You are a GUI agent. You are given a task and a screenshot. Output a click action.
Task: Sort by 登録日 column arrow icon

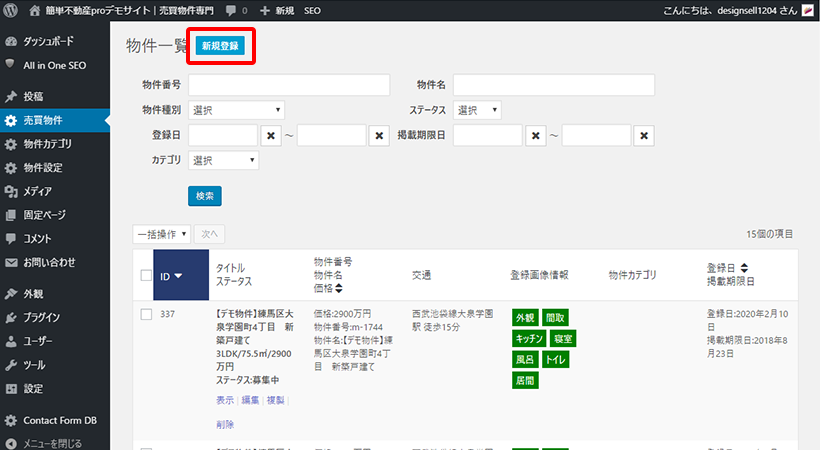(x=744, y=268)
